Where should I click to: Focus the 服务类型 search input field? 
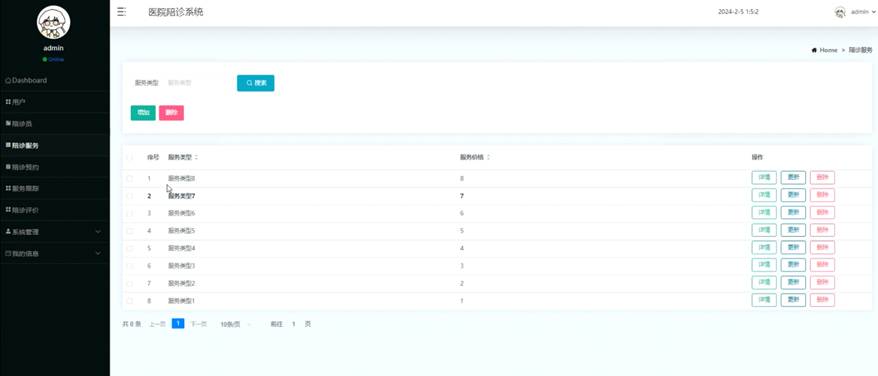click(198, 83)
